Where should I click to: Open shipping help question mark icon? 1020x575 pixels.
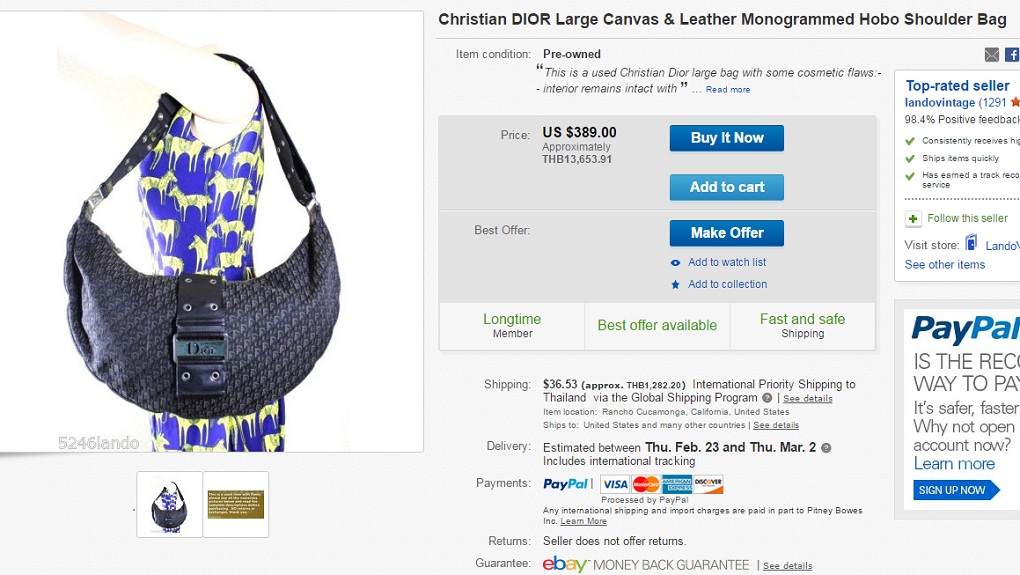pos(767,398)
